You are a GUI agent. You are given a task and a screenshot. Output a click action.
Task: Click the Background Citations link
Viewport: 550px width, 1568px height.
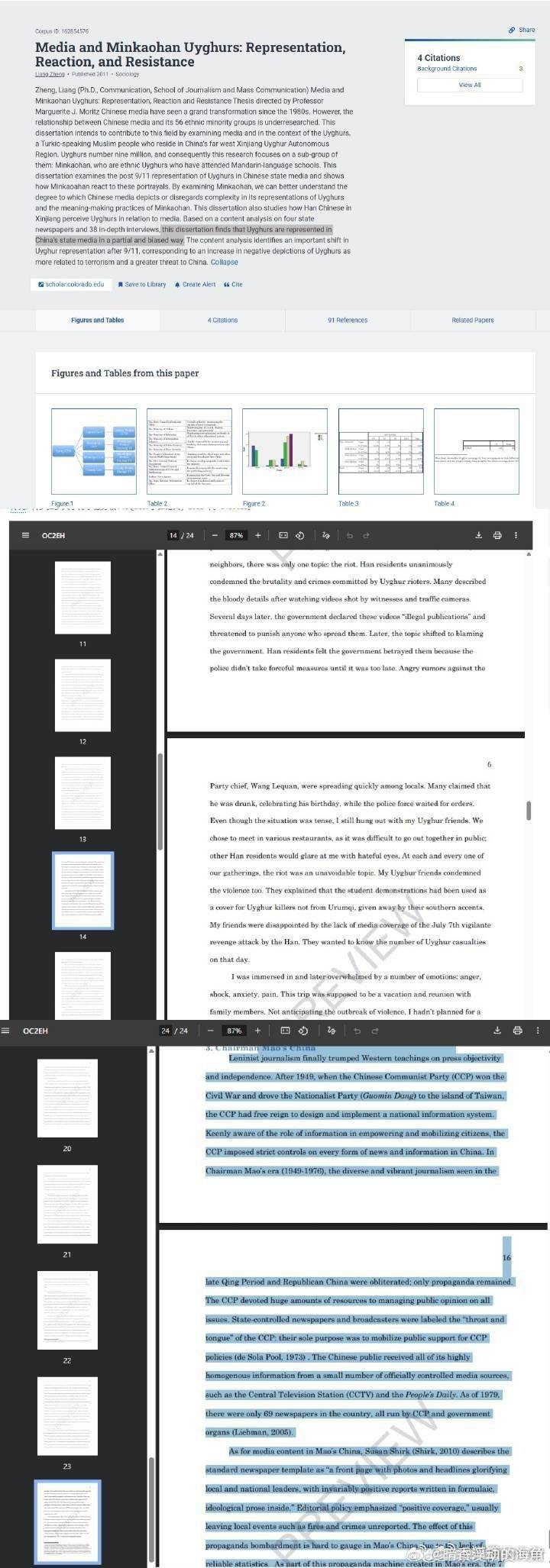(447, 69)
